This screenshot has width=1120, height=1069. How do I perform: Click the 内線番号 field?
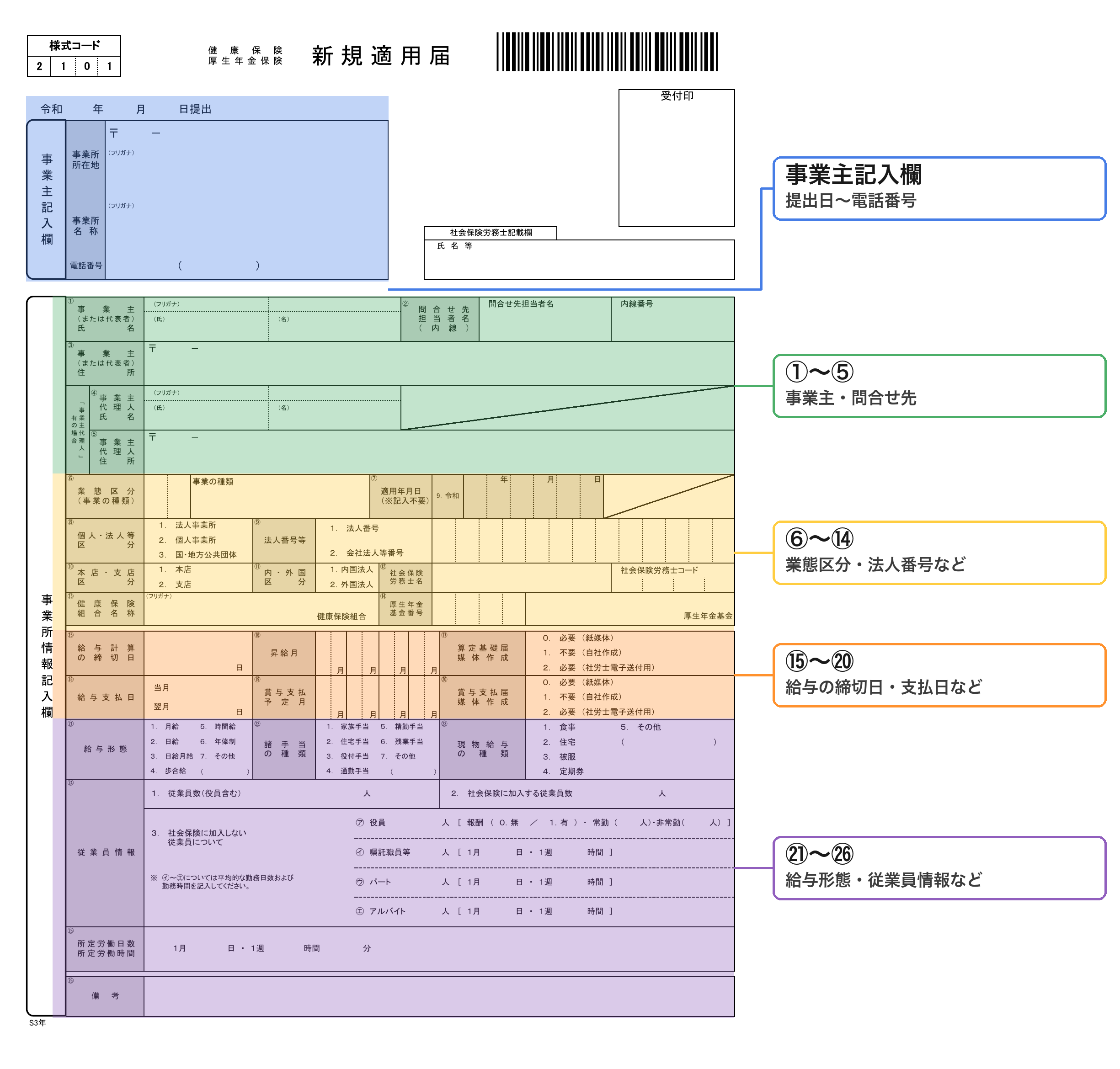coord(672,319)
